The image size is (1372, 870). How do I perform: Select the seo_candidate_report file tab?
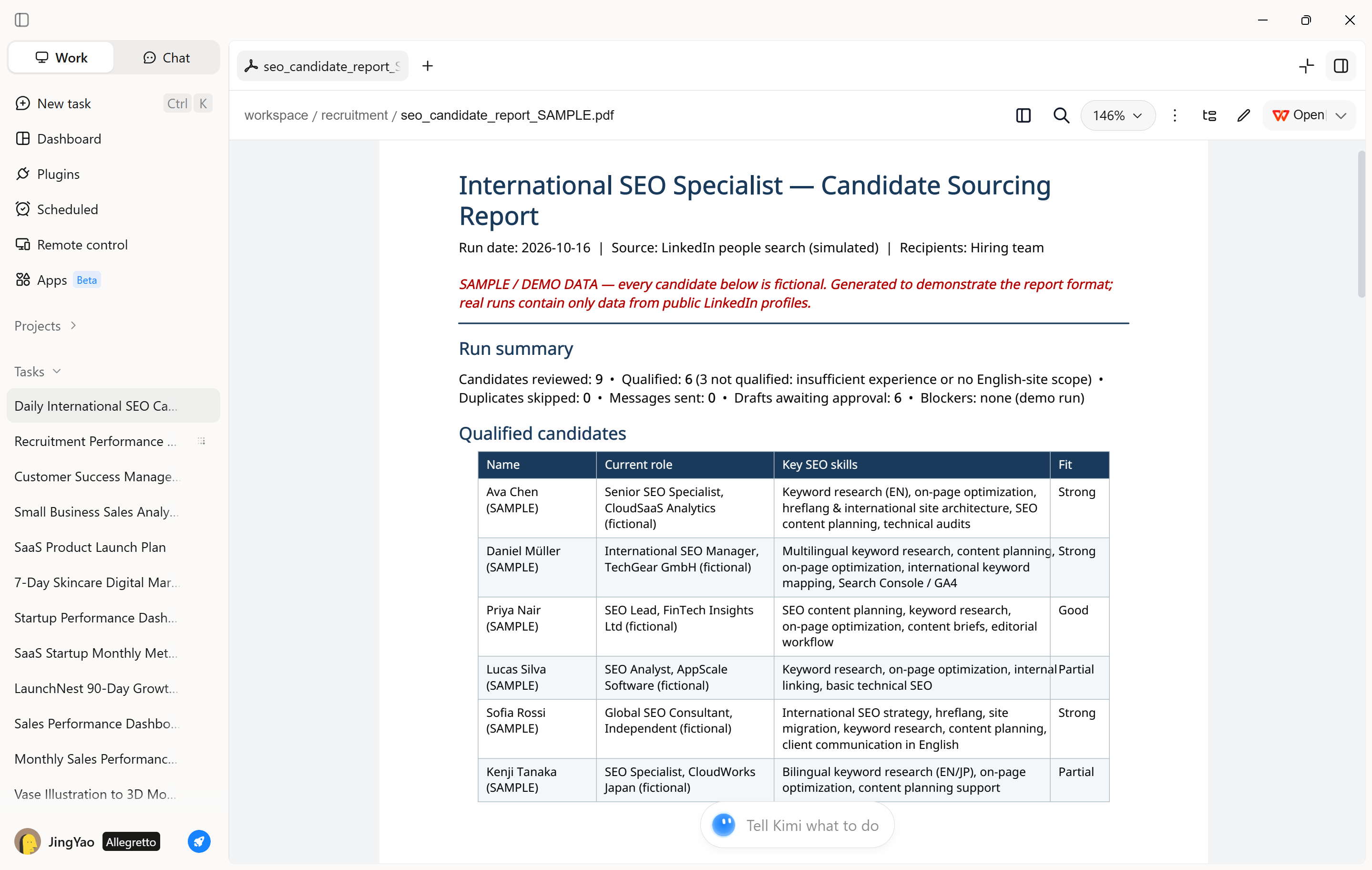coord(322,66)
